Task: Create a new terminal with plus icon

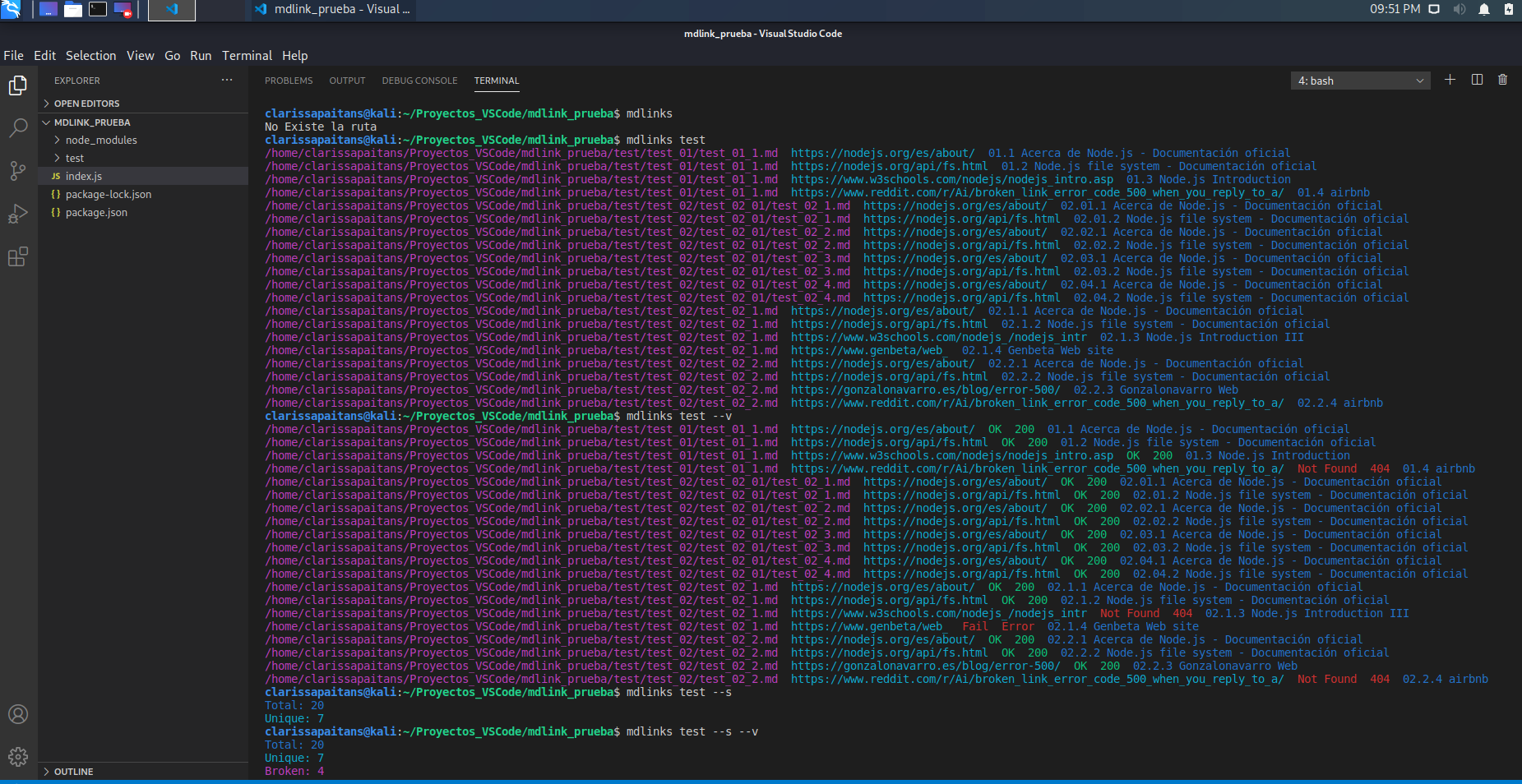Action: (x=1450, y=80)
